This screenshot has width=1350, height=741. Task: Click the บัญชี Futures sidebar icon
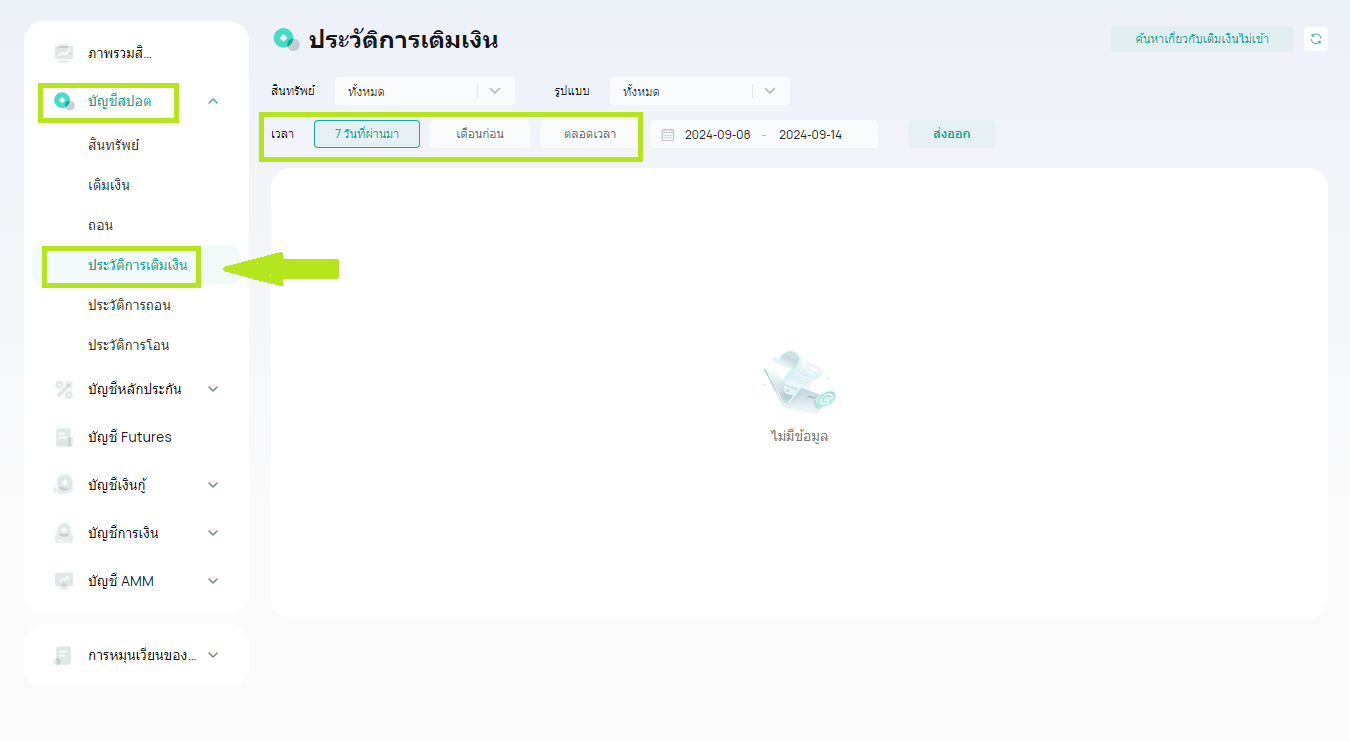point(64,437)
